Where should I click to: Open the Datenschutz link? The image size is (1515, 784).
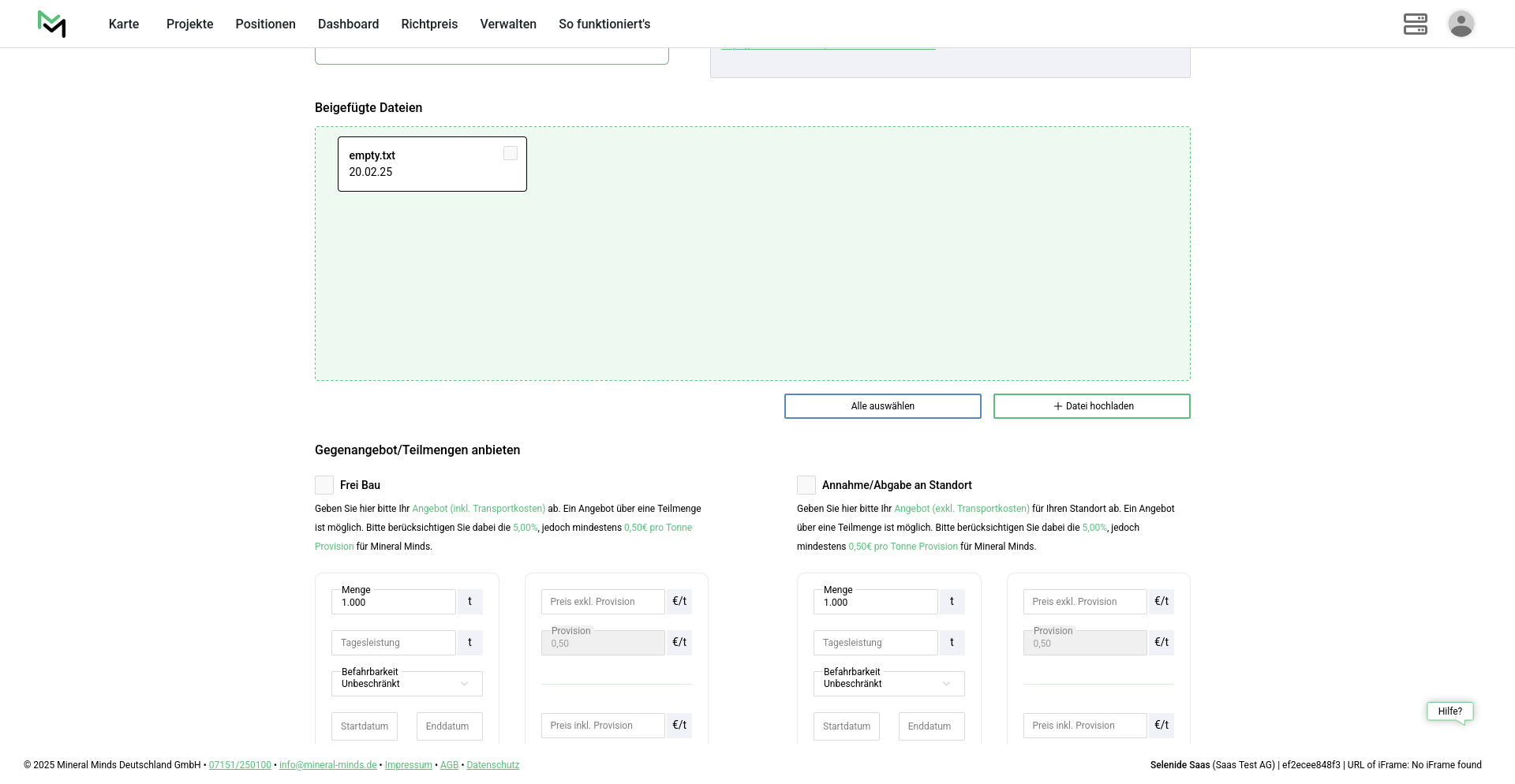pos(492,765)
